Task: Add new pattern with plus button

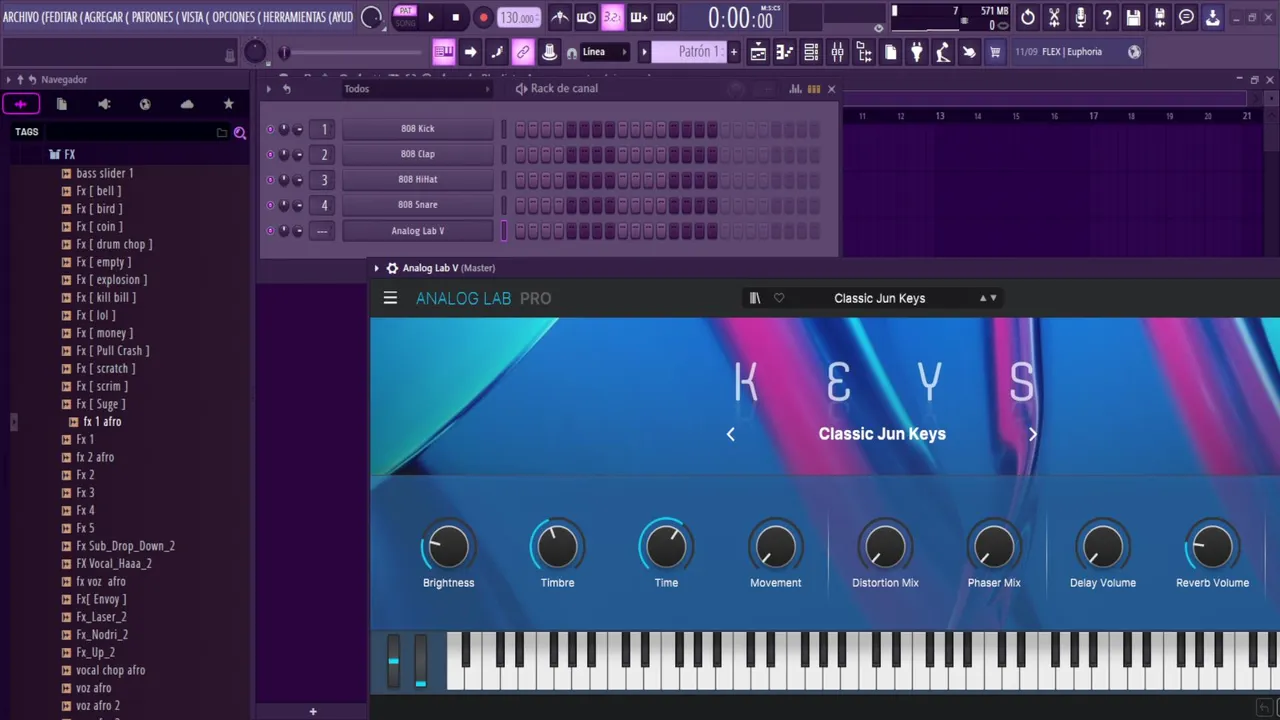Action: pos(734,52)
